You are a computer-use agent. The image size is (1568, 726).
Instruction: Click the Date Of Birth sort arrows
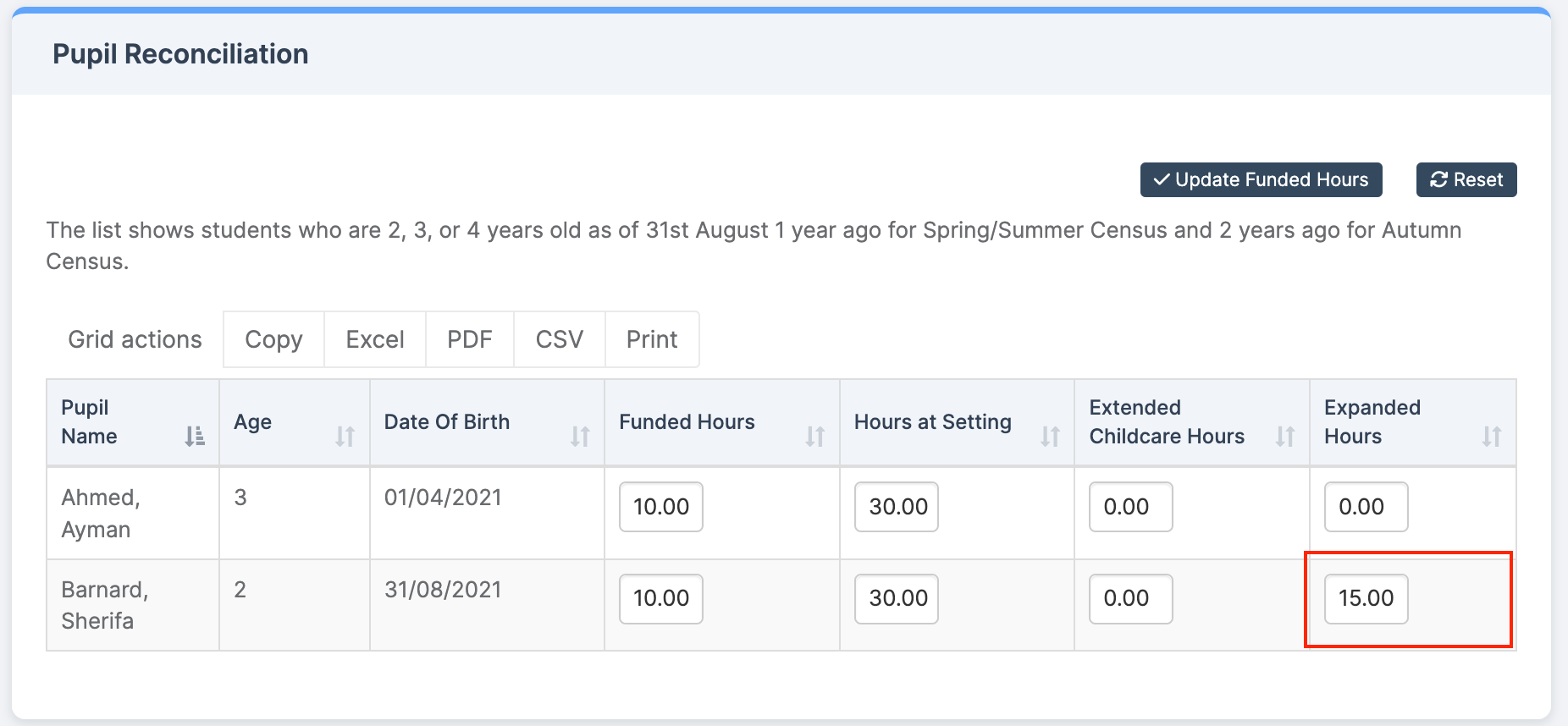580,436
